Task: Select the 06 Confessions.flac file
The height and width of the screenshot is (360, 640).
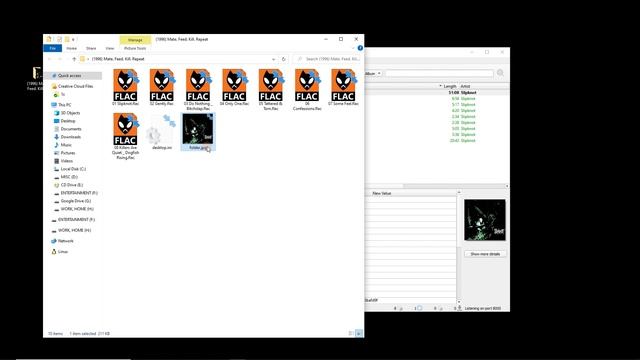Action: pyautogui.click(x=307, y=90)
